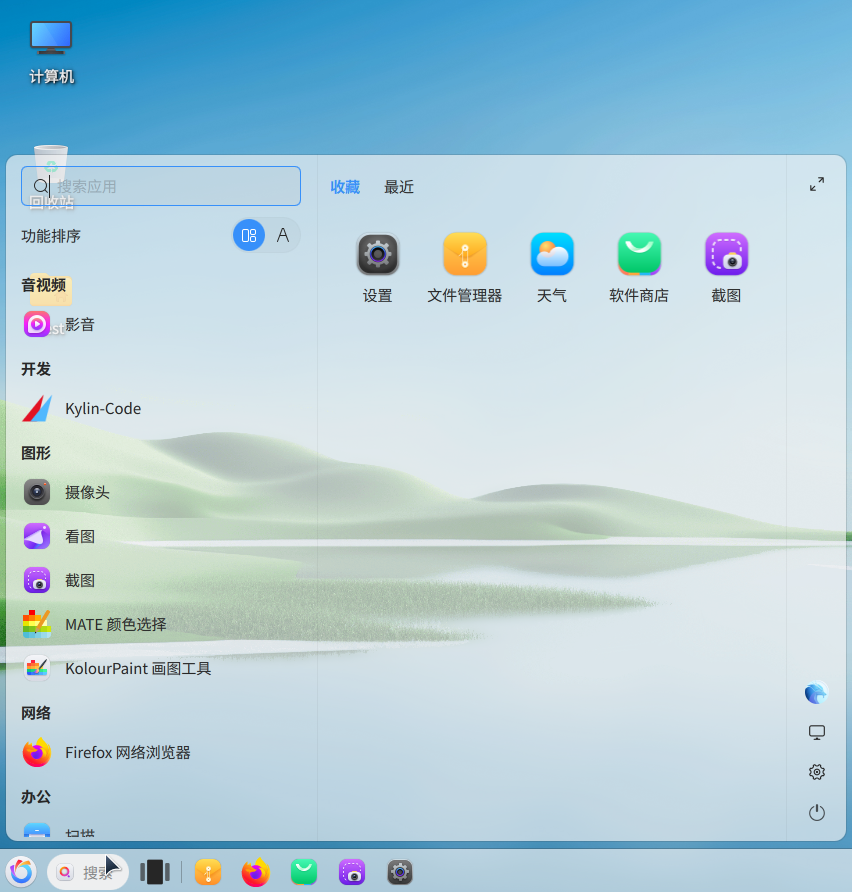This screenshot has height=892, width=852.
Task: Open screenshot tool from the taskbar
Action: tap(351, 872)
